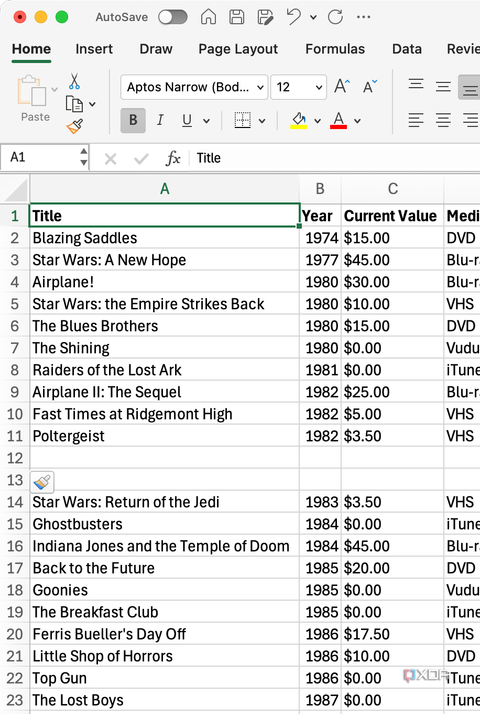The width and height of the screenshot is (480, 714).
Task: Apply the yellow fill color bucket
Action: click(x=299, y=120)
